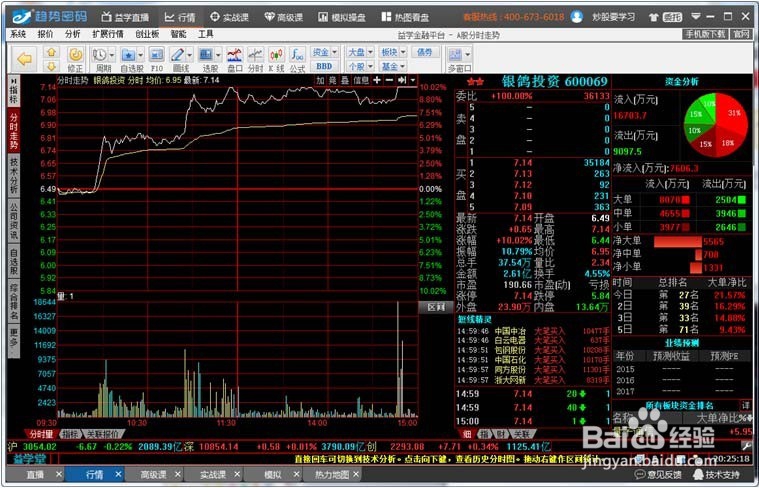Viewport: 759px width, 488px height.
Task: Click the jump-to-end arrow icon above chart
Action: [402, 80]
